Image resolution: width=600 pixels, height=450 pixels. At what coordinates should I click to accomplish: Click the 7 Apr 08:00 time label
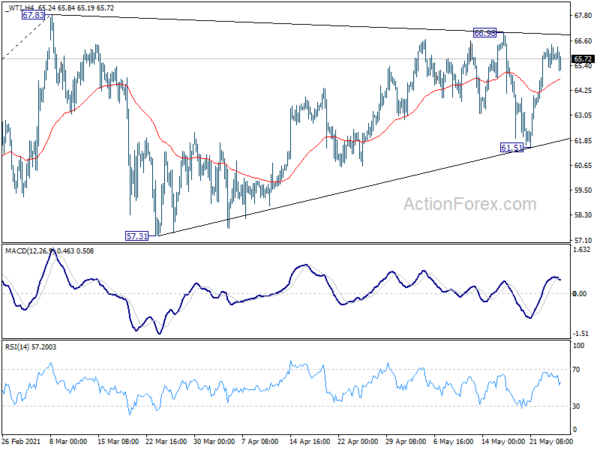point(260,441)
